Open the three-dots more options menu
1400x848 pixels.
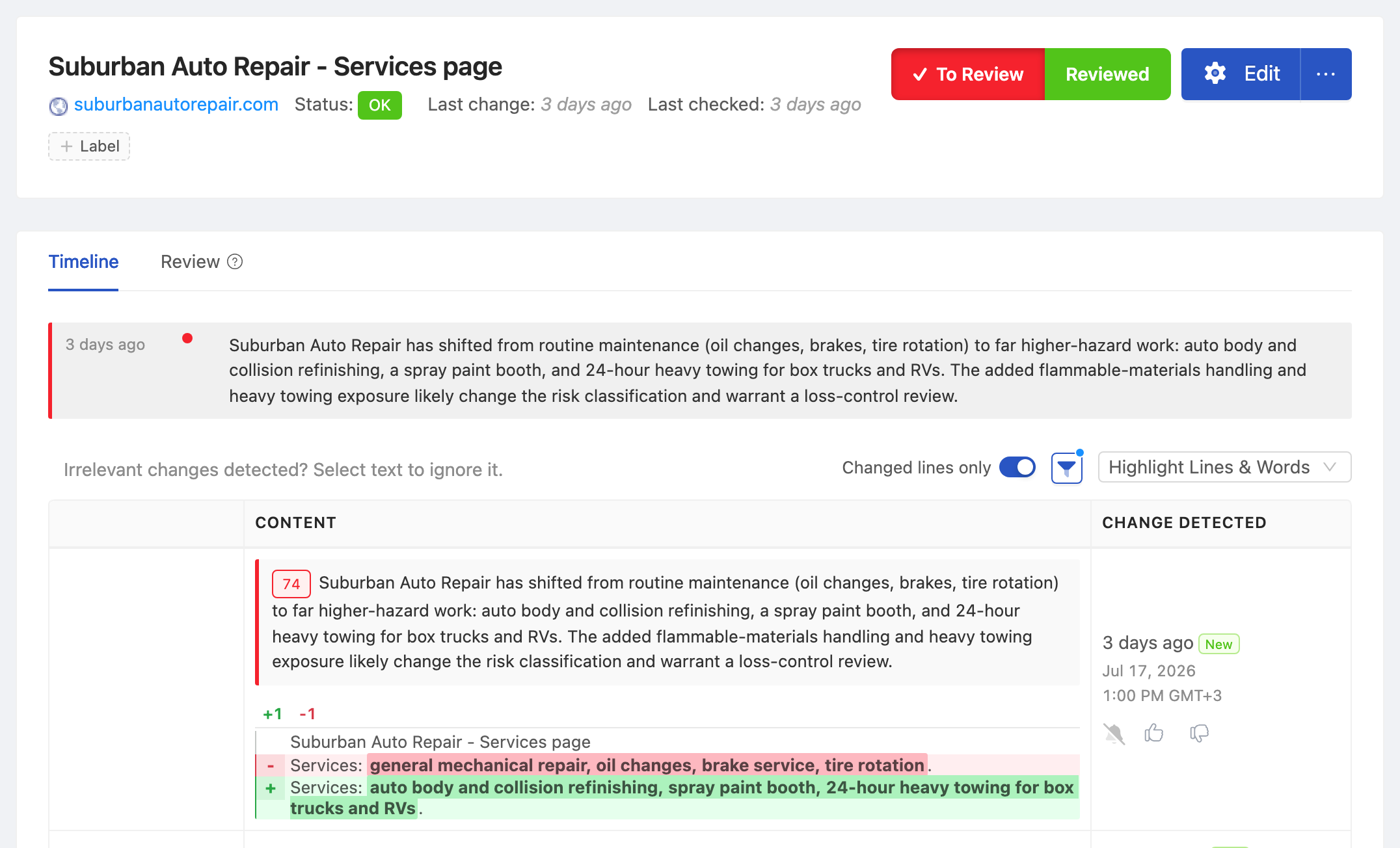point(1326,74)
